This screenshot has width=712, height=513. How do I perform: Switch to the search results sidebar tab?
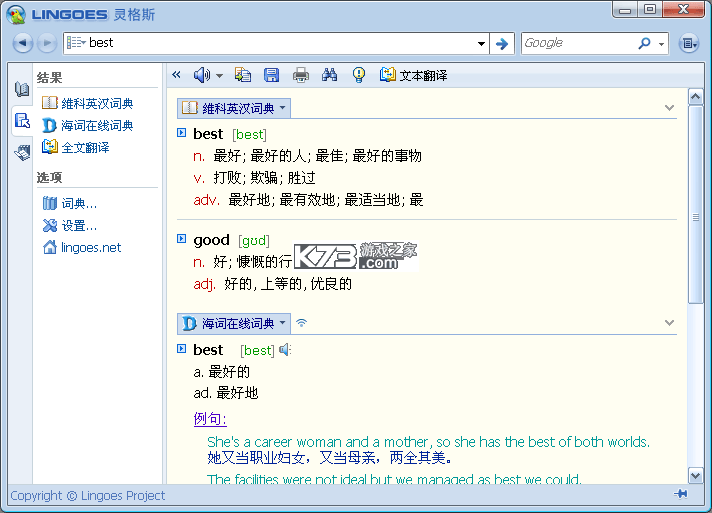click(22, 121)
